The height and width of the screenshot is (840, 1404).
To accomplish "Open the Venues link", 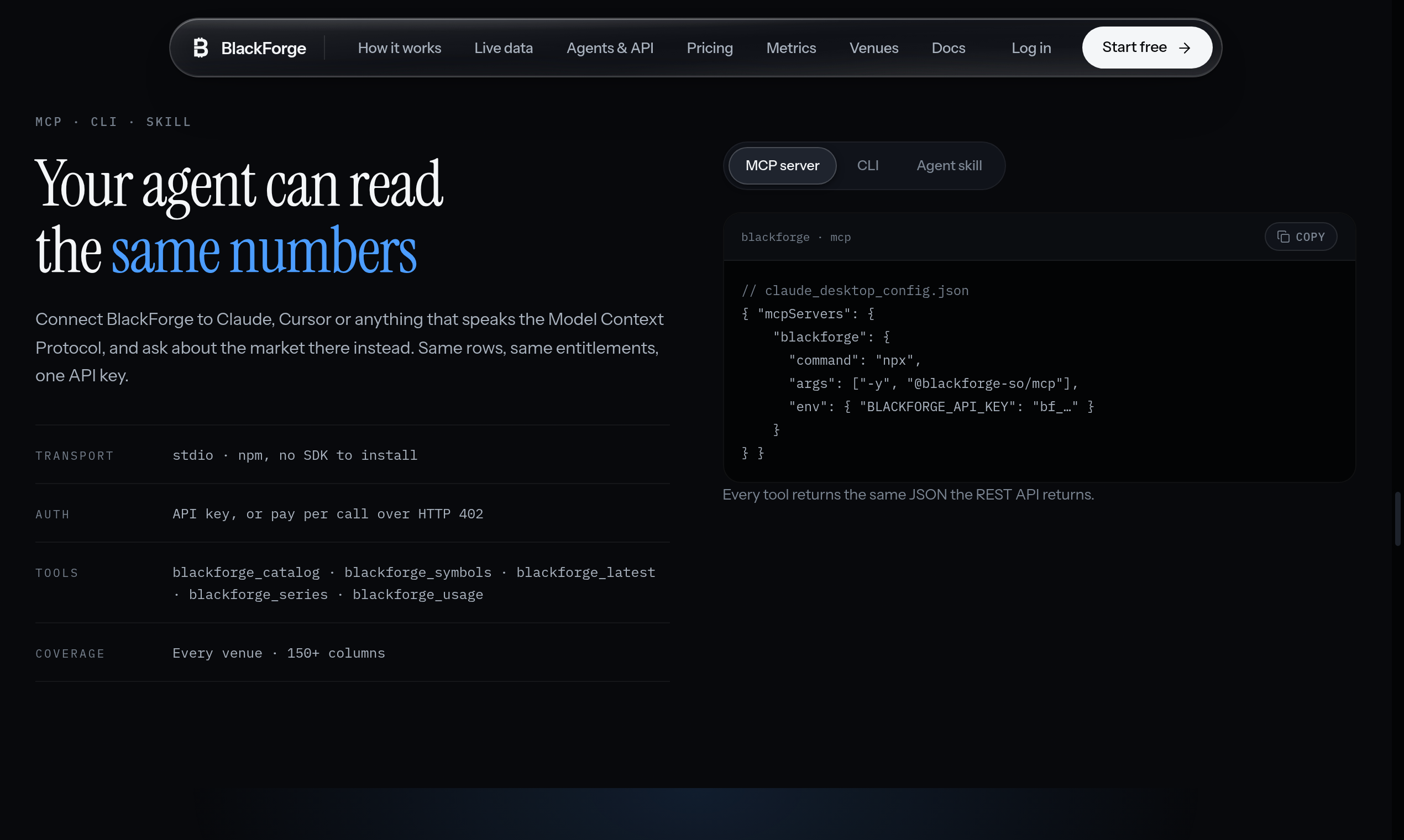I will click(873, 48).
